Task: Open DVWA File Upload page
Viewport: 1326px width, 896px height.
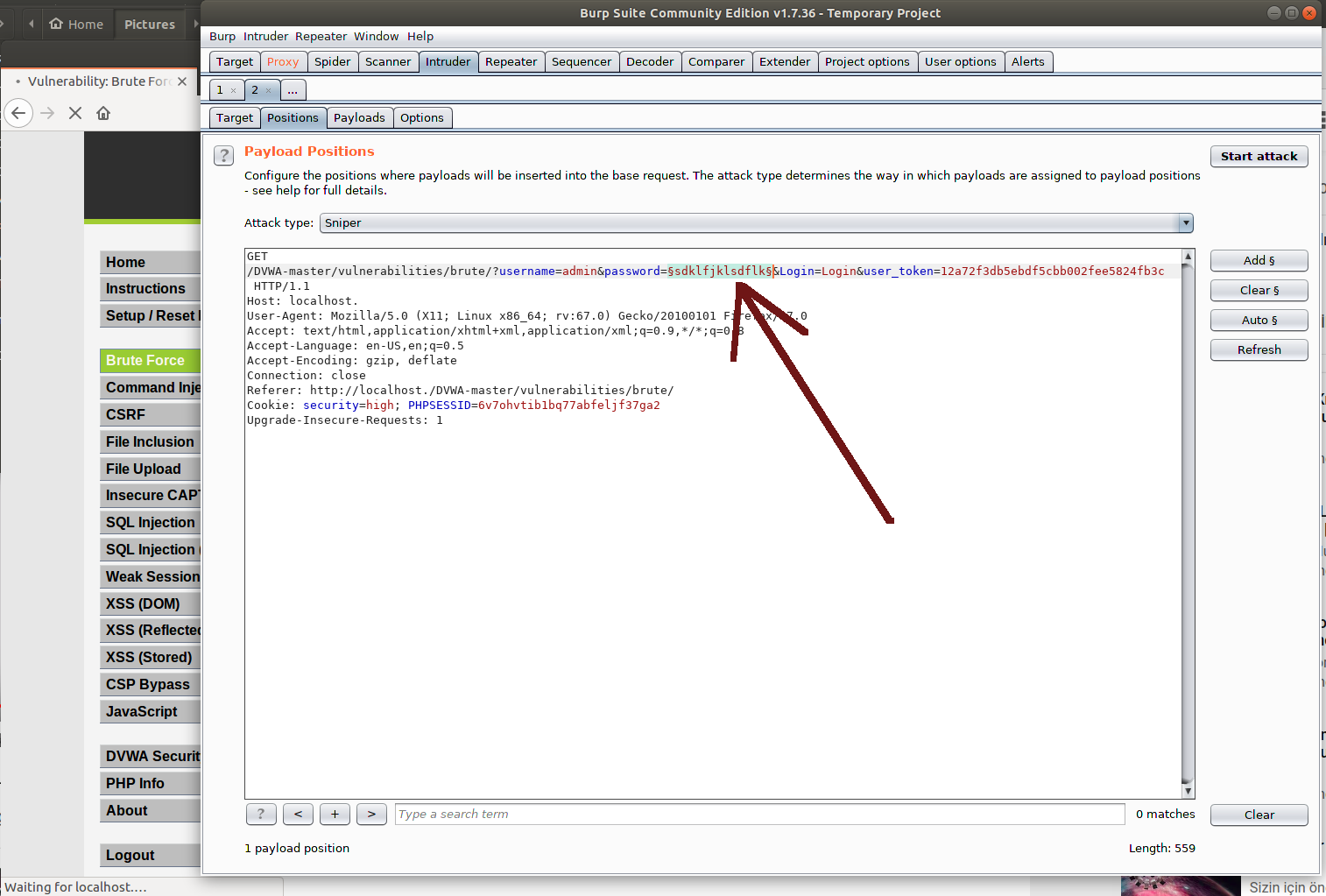Action: click(x=150, y=469)
